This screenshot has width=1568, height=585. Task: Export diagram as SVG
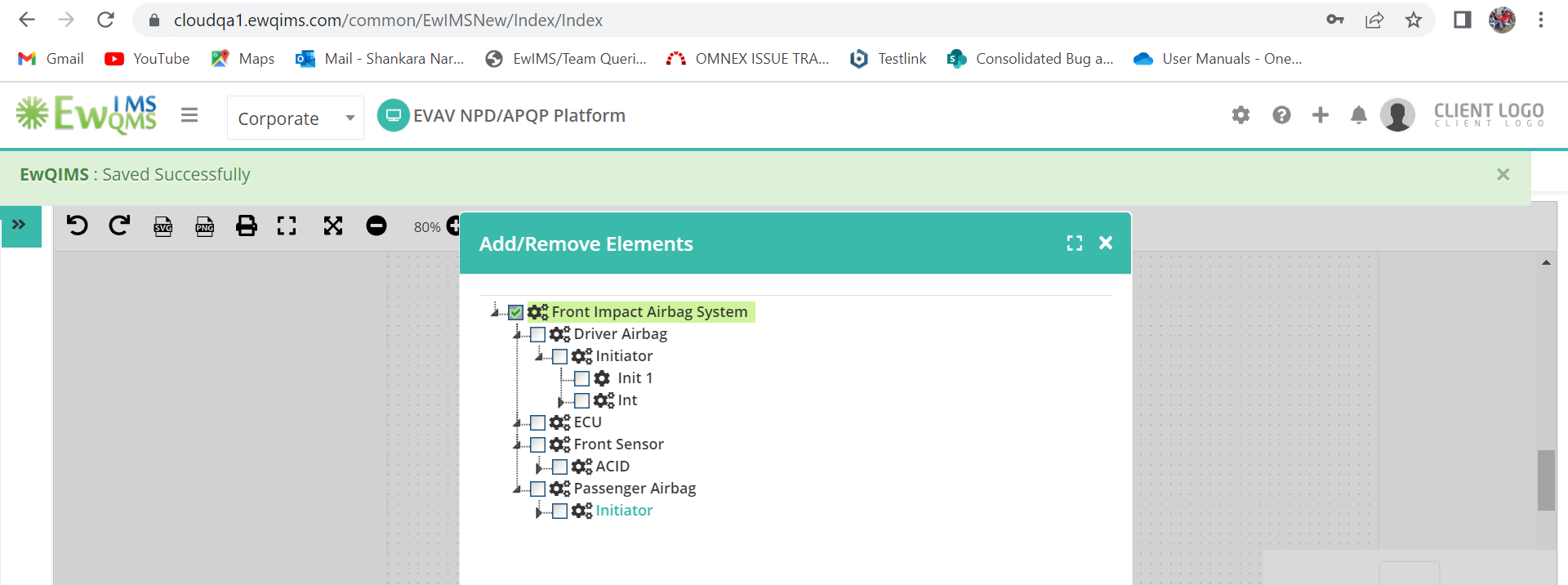click(x=163, y=226)
